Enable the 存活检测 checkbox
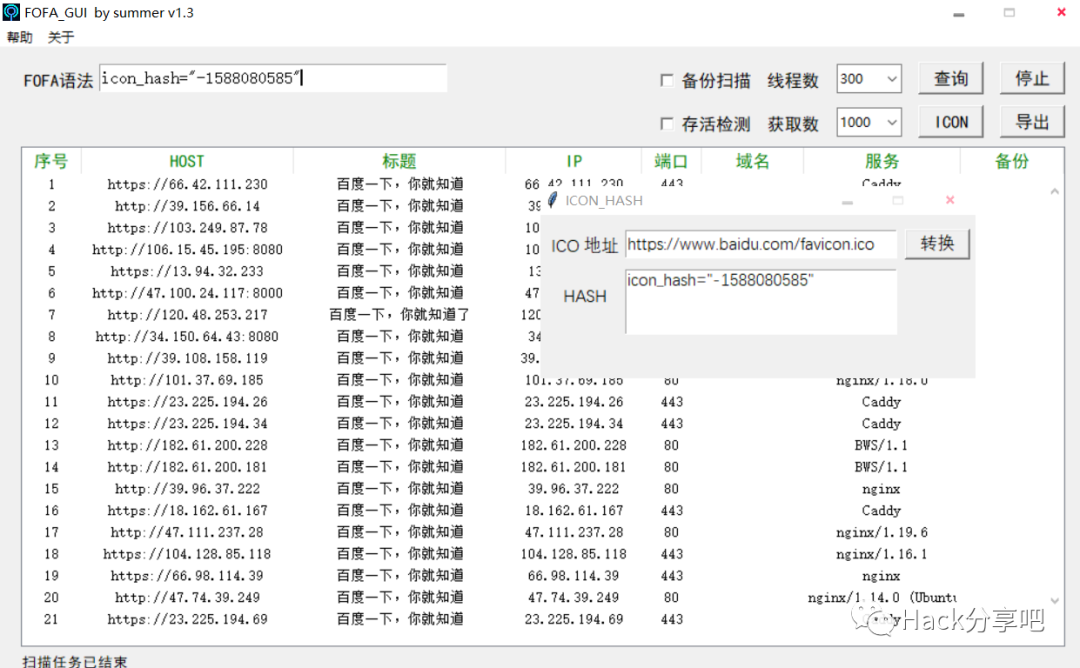 [x=667, y=123]
